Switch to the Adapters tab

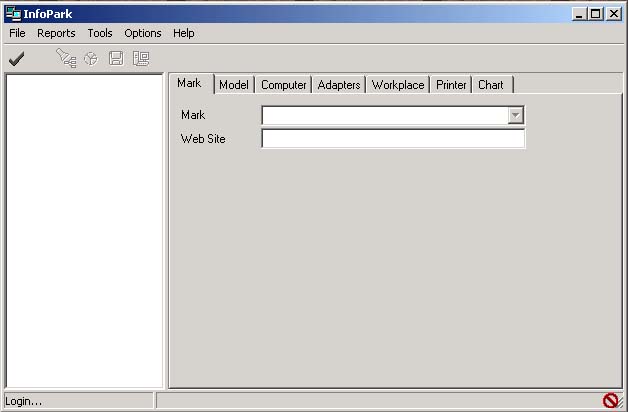point(339,85)
